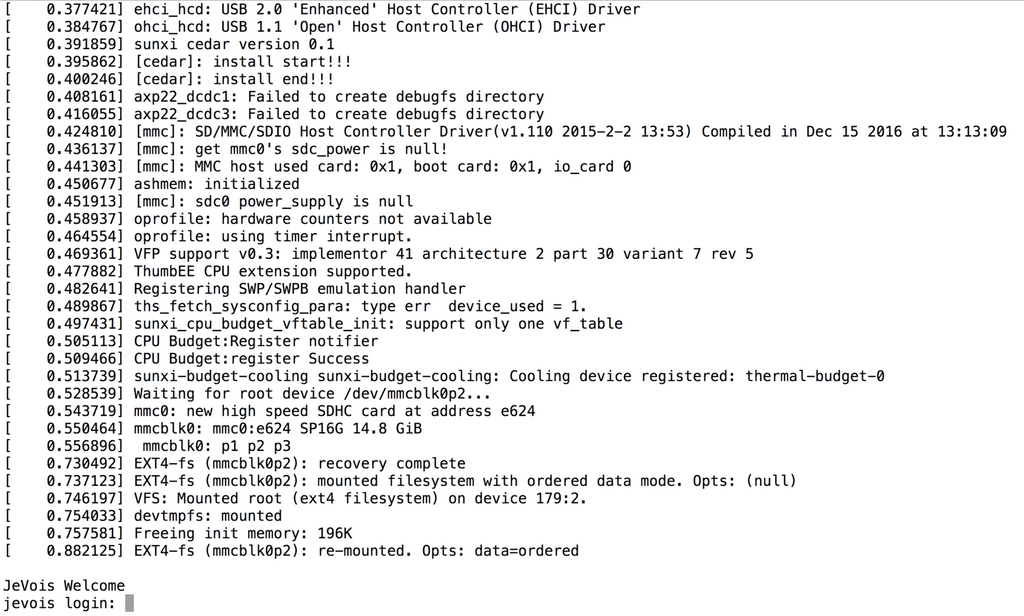
Task: Click the "Waiting for root device" line
Action: 312,393
